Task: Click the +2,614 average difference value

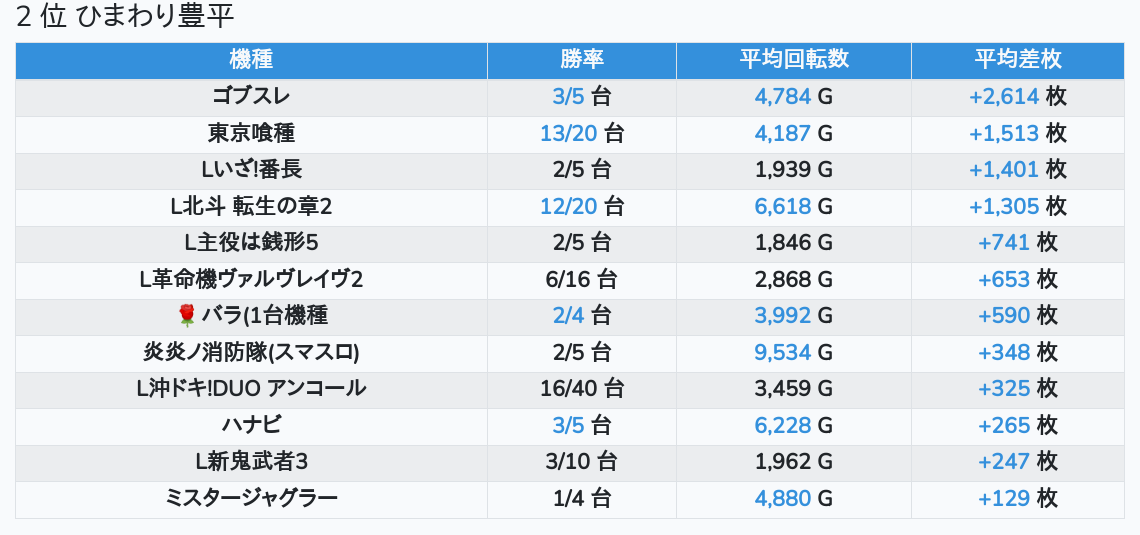Action: [1004, 97]
